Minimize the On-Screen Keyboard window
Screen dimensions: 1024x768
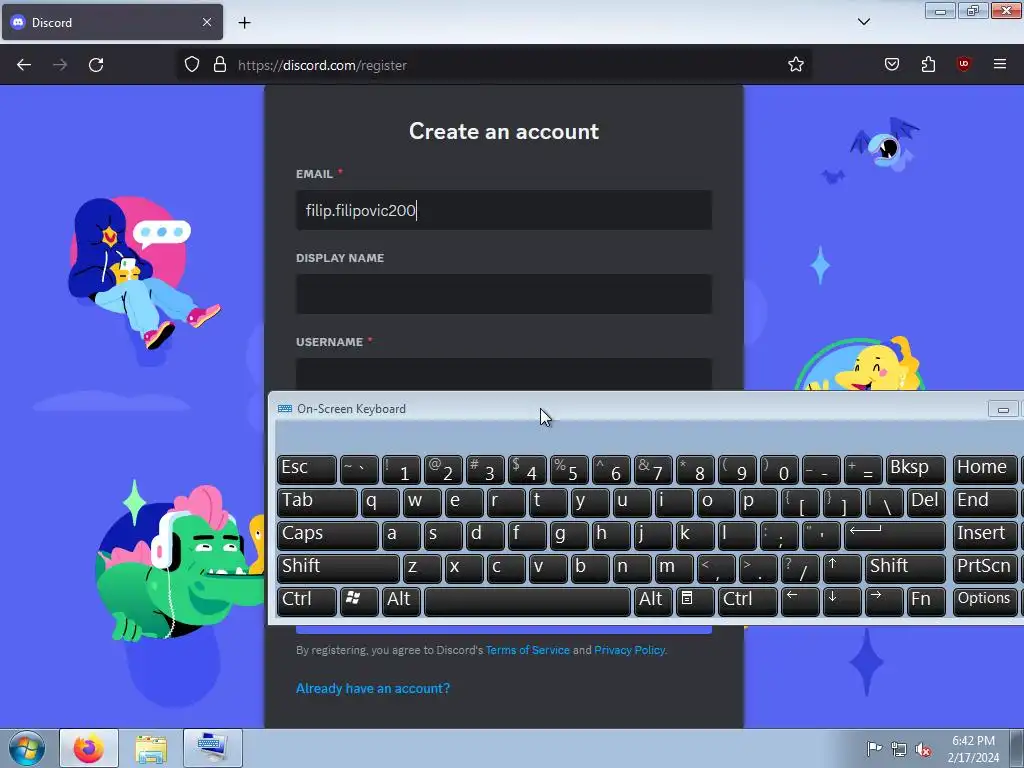(x=1003, y=409)
